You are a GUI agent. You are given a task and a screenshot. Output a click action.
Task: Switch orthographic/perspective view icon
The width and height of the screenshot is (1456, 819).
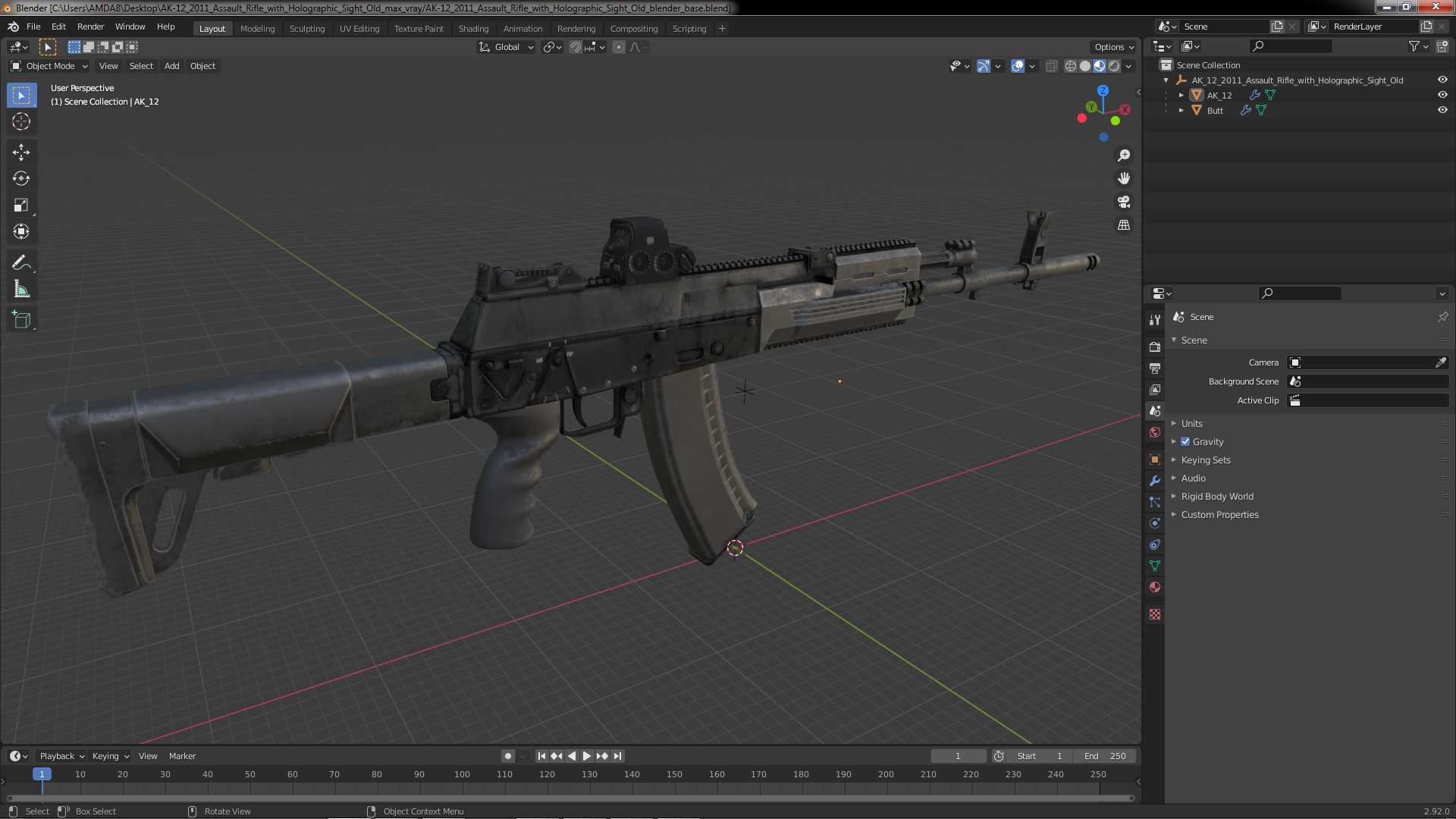[1124, 225]
